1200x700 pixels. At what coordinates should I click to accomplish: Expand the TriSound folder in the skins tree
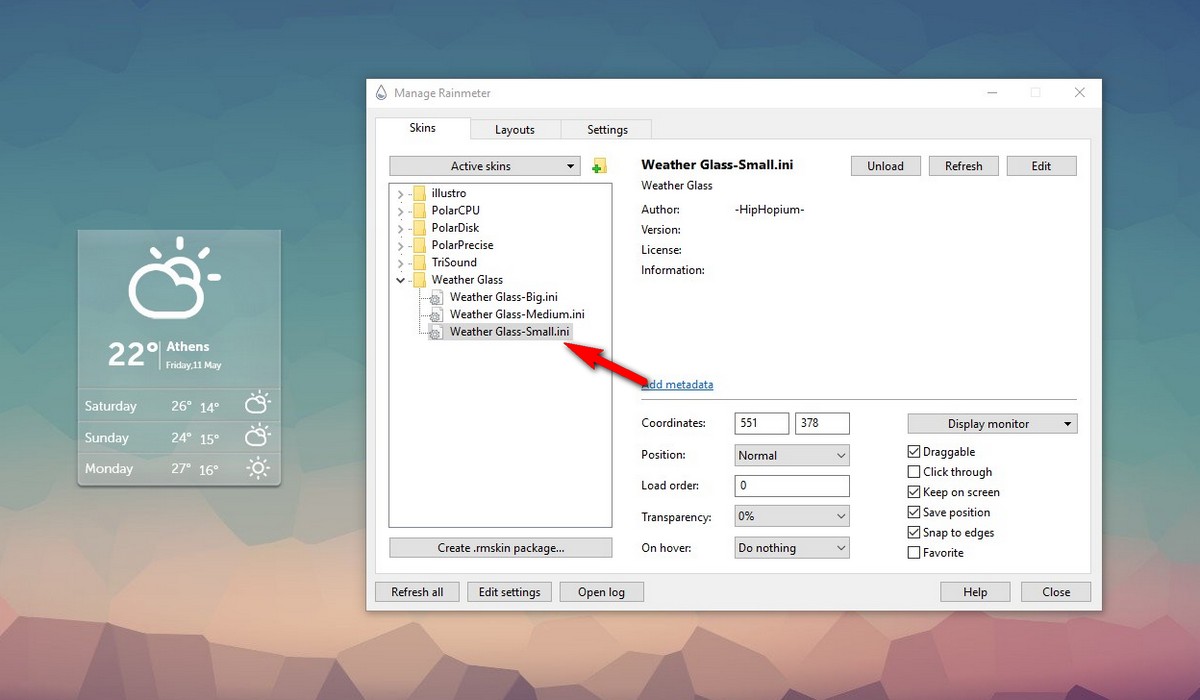point(400,262)
